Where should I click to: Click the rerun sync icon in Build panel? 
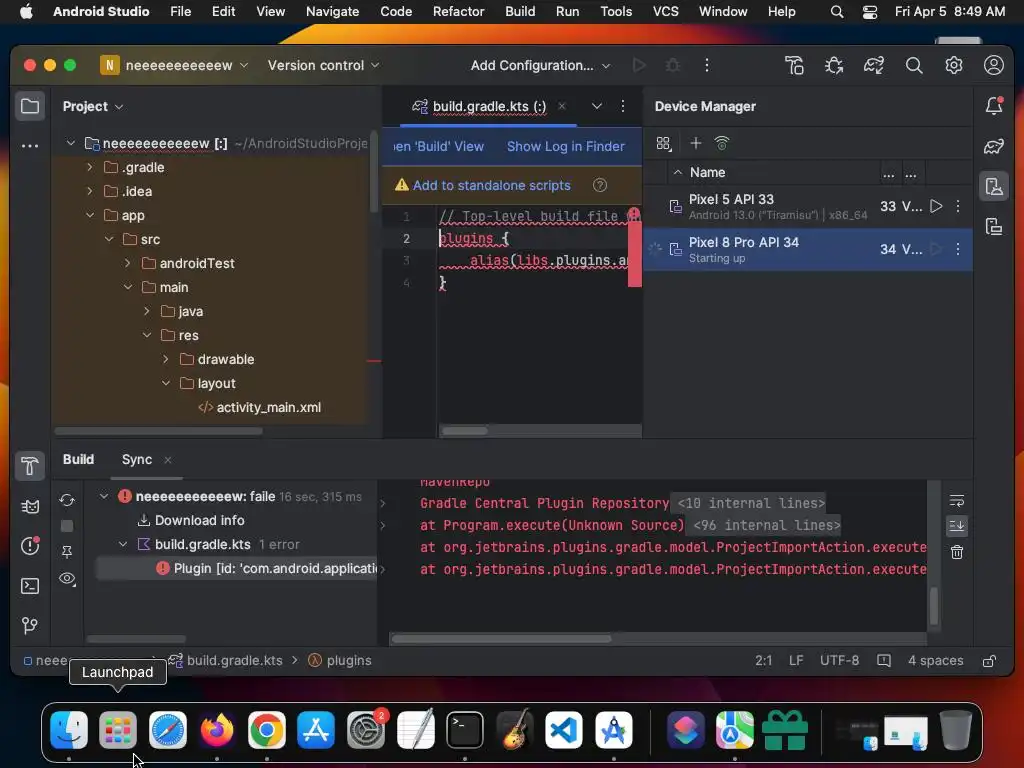click(67, 500)
